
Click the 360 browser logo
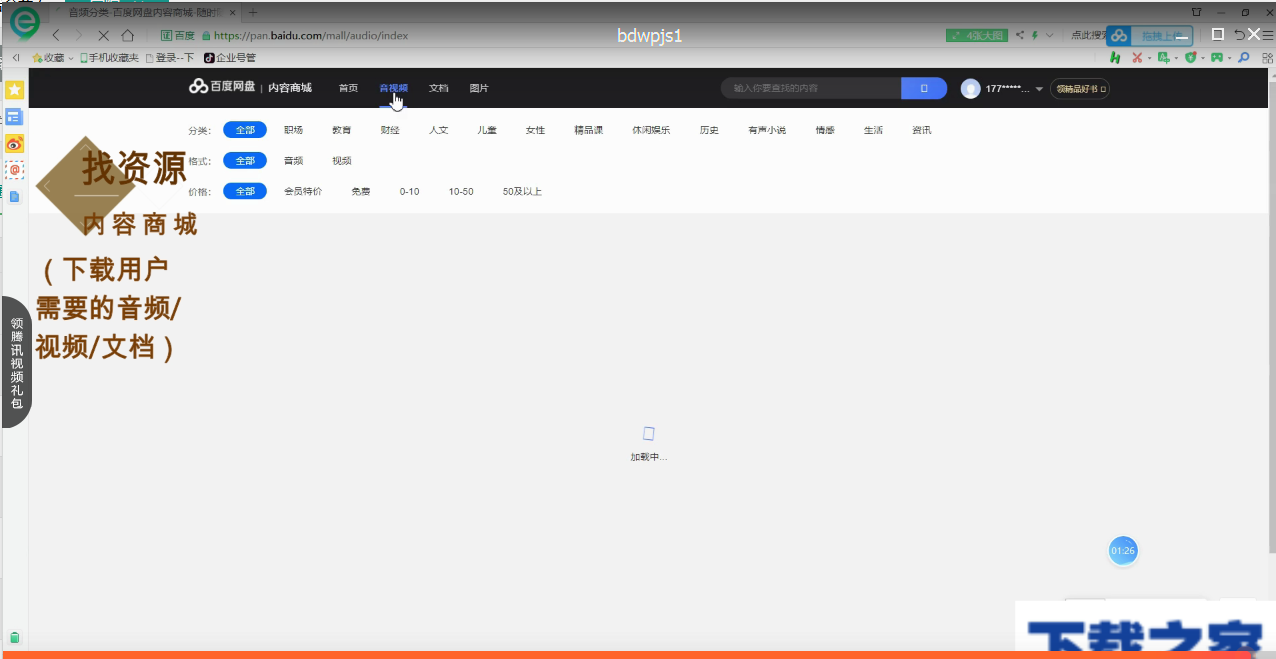[23, 24]
